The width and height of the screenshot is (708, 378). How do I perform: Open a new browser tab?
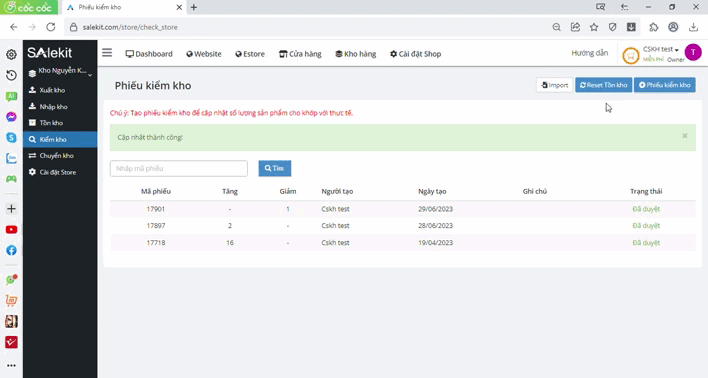[194, 7]
